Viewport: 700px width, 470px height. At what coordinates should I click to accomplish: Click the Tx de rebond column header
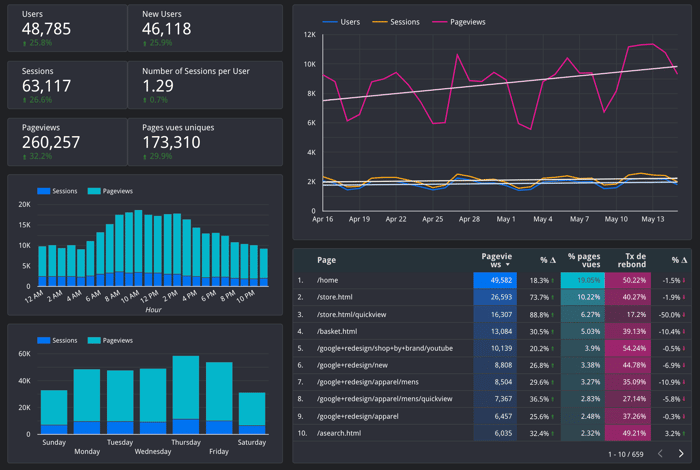coord(631,260)
